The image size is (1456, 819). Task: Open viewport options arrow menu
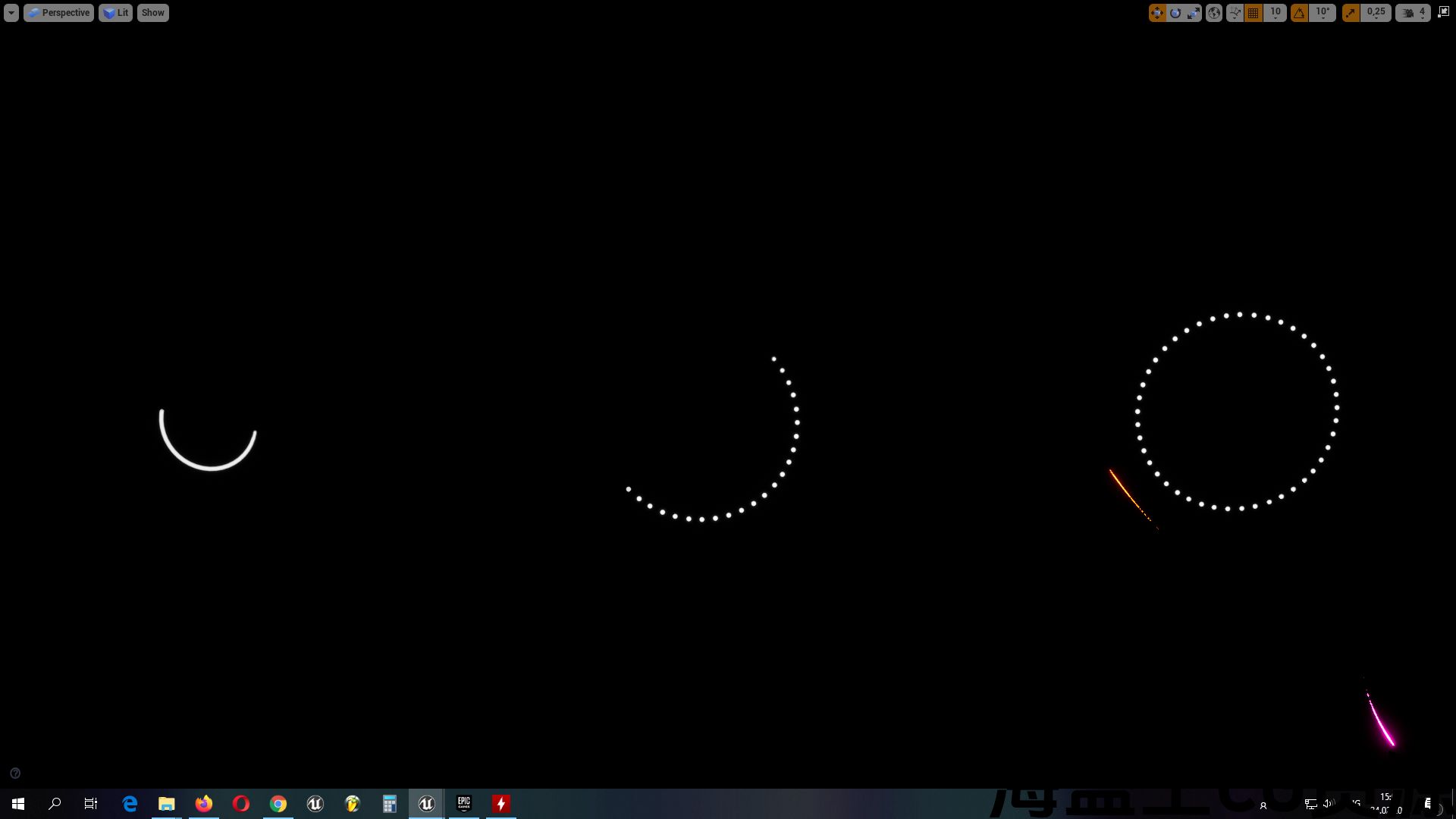click(x=11, y=13)
